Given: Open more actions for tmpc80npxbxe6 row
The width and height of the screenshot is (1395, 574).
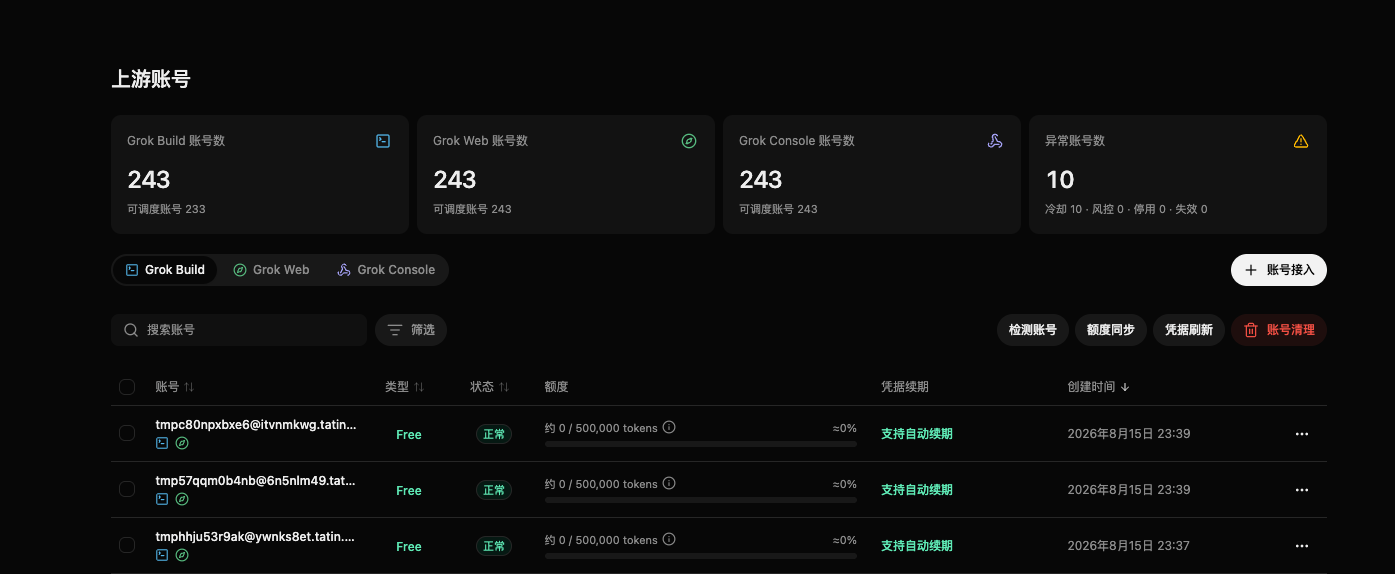Looking at the screenshot, I should (1302, 434).
